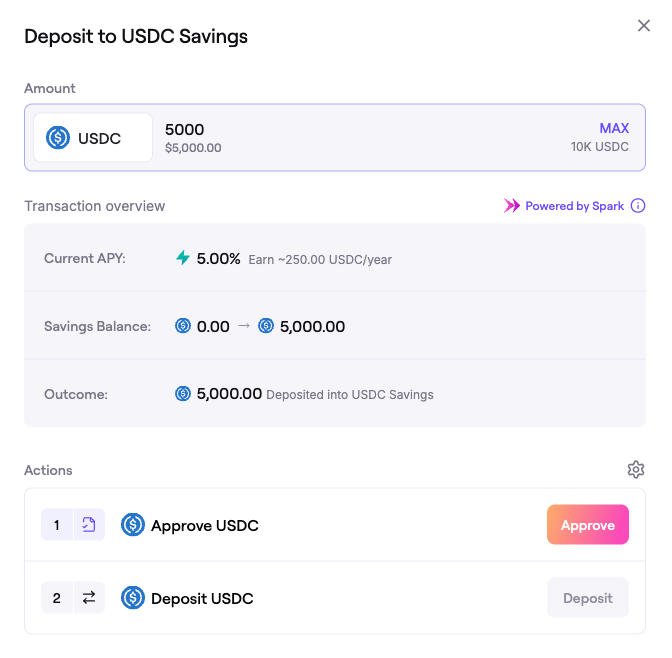The height and width of the screenshot is (658, 672).
Task: Click the step 2 number badge
Action: (57, 598)
